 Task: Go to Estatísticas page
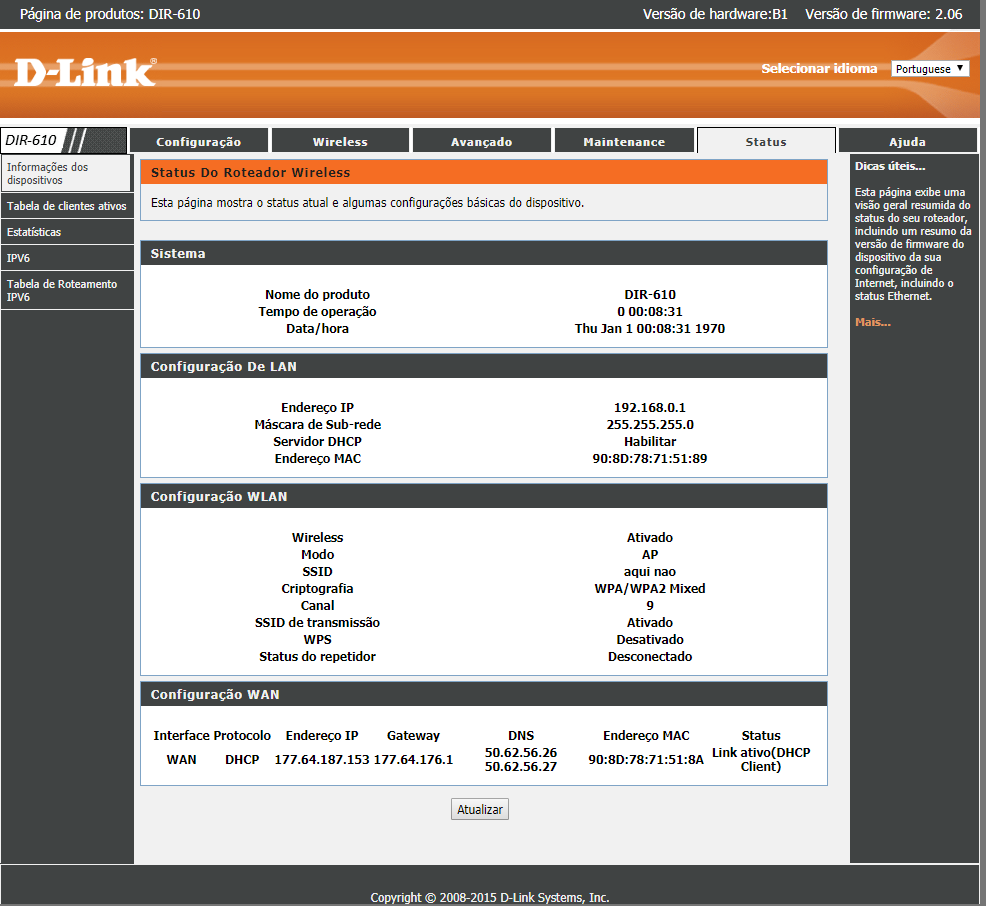click(x=67, y=232)
